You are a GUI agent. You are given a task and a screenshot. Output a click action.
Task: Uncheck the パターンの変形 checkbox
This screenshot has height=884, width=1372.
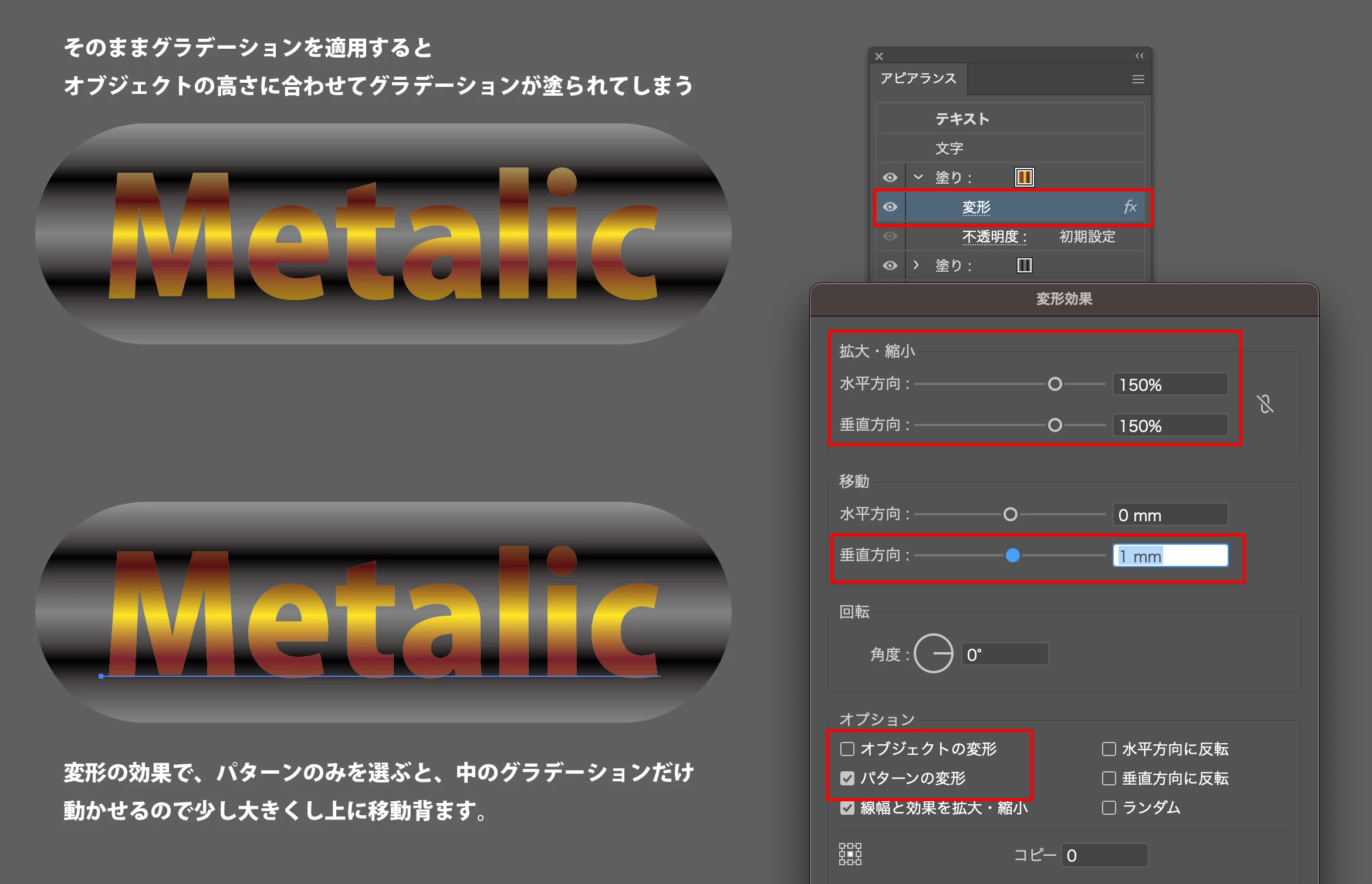click(x=847, y=778)
